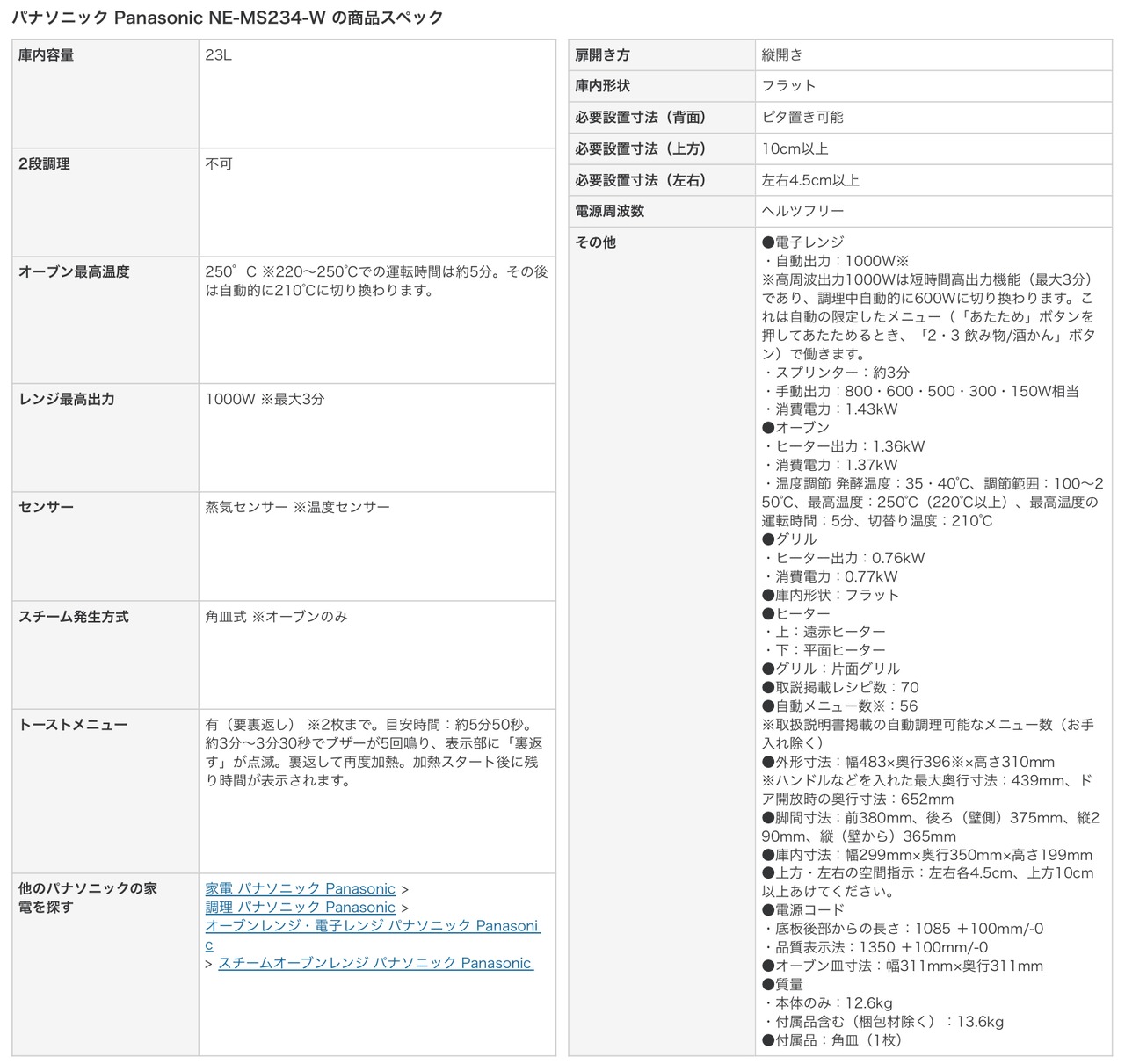Viewport: 1125px width, 1064px height.
Task: Click the ●グリル section line
Action: point(789,539)
